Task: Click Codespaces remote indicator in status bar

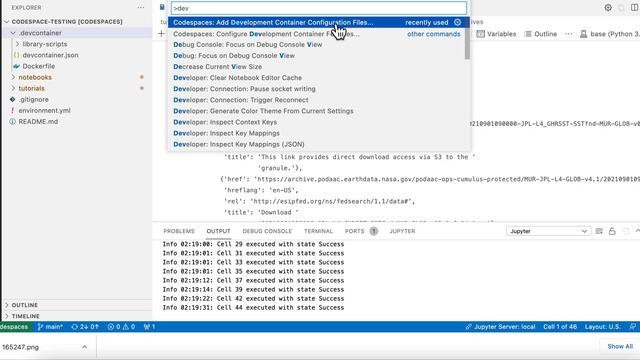Action: (15, 327)
